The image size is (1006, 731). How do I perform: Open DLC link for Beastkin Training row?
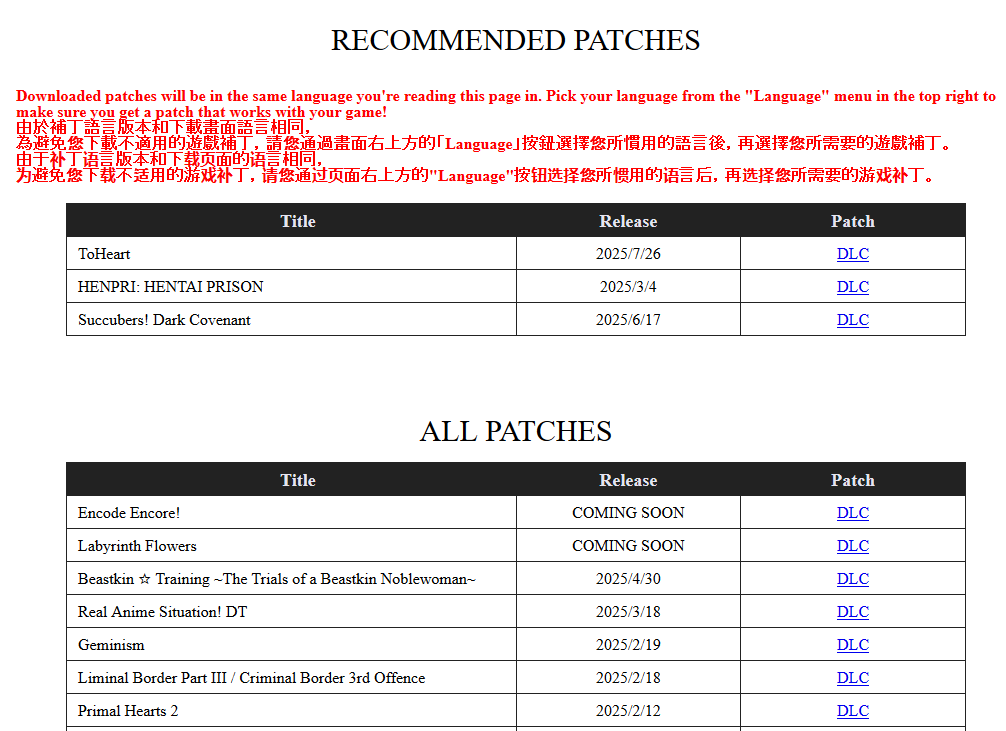[x=853, y=579]
